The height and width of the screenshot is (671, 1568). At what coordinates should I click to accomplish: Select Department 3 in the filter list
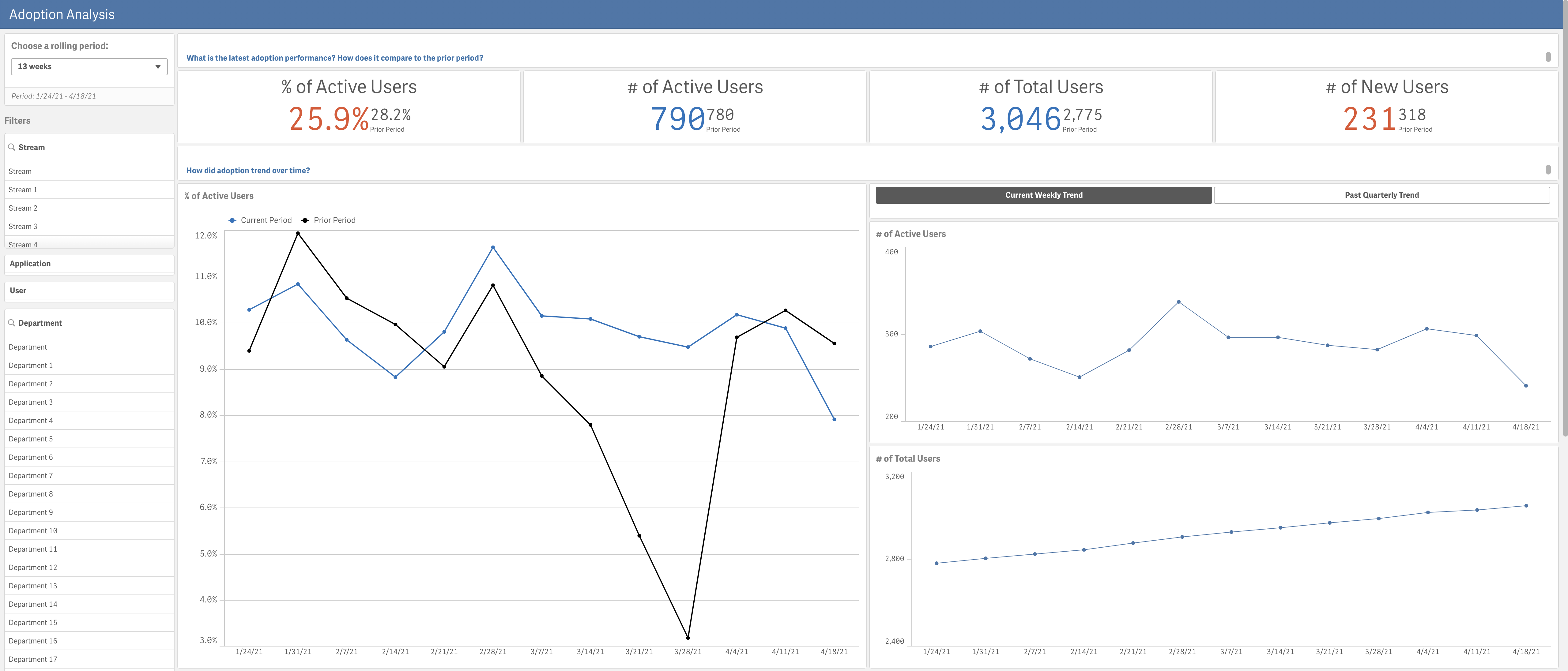click(x=89, y=402)
